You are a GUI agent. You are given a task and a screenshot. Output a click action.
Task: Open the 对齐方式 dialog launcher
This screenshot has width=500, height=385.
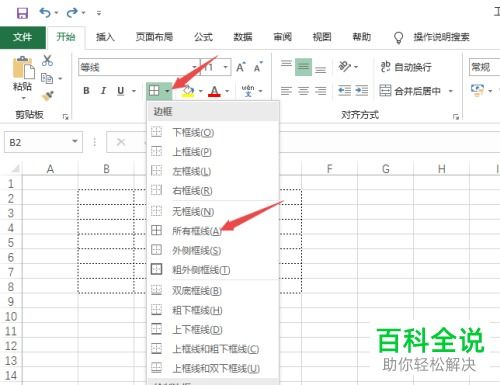tap(456, 117)
